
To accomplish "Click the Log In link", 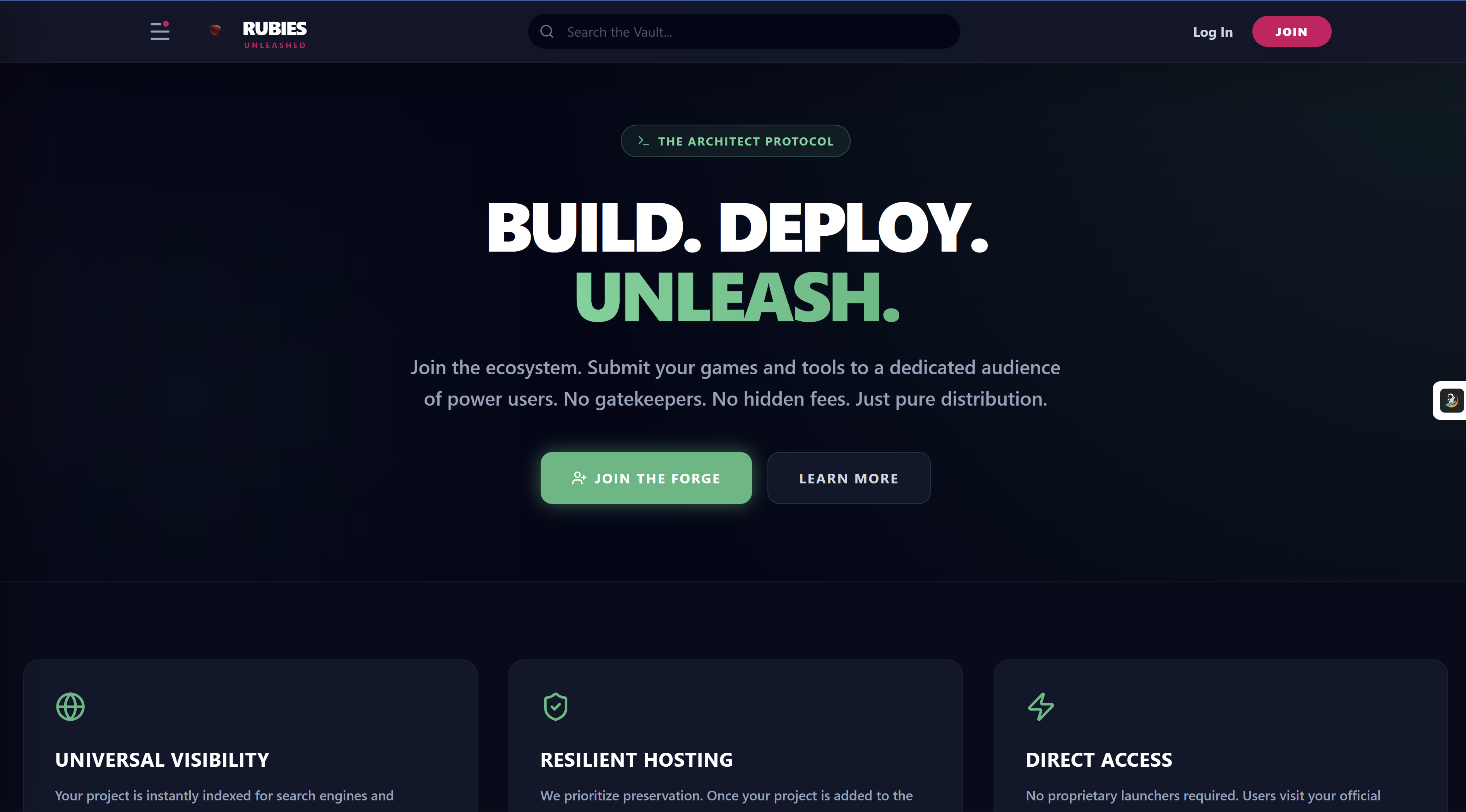I will [x=1213, y=32].
